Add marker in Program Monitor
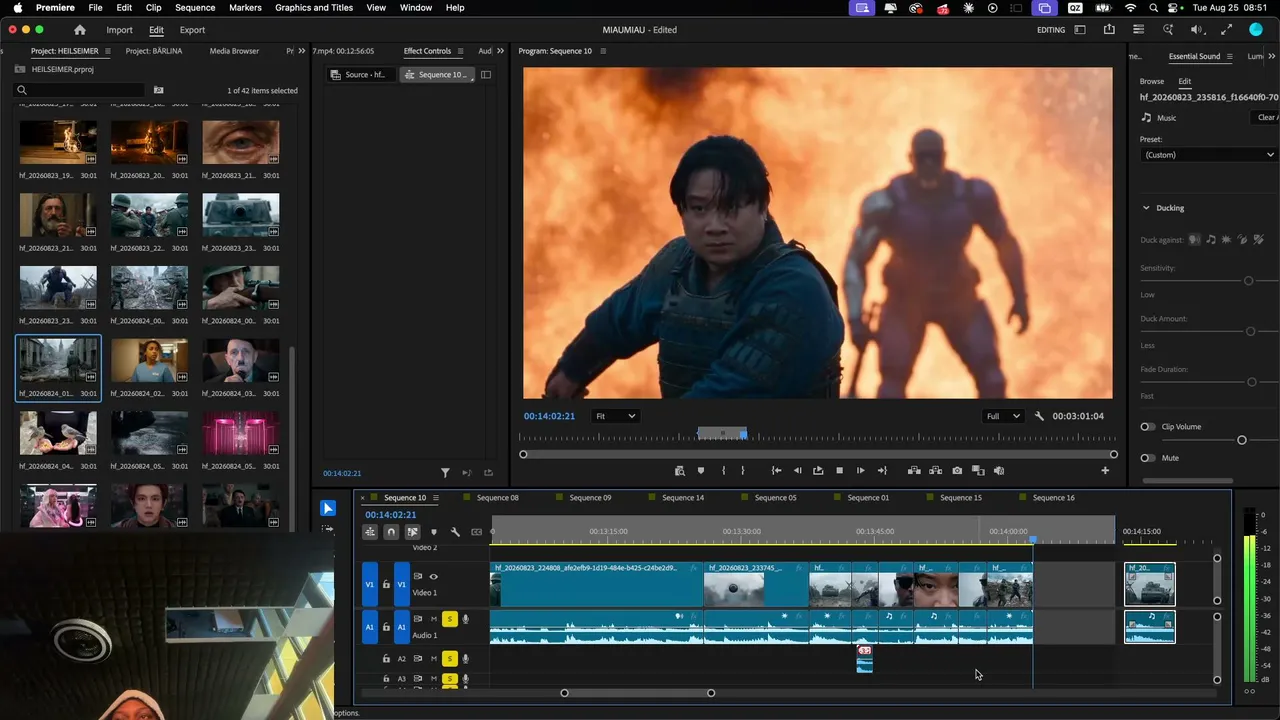Image resolution: width=1280 pixels, height=720 pixels. (x=701, y=470)
